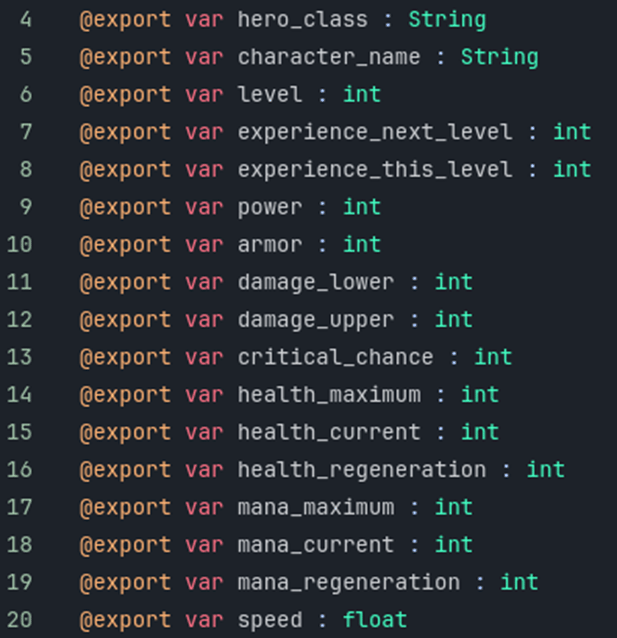The image size is (617, 638).
Task: Click the damage_lower variable
Action: pyautogui.click(x=316, y=282)
